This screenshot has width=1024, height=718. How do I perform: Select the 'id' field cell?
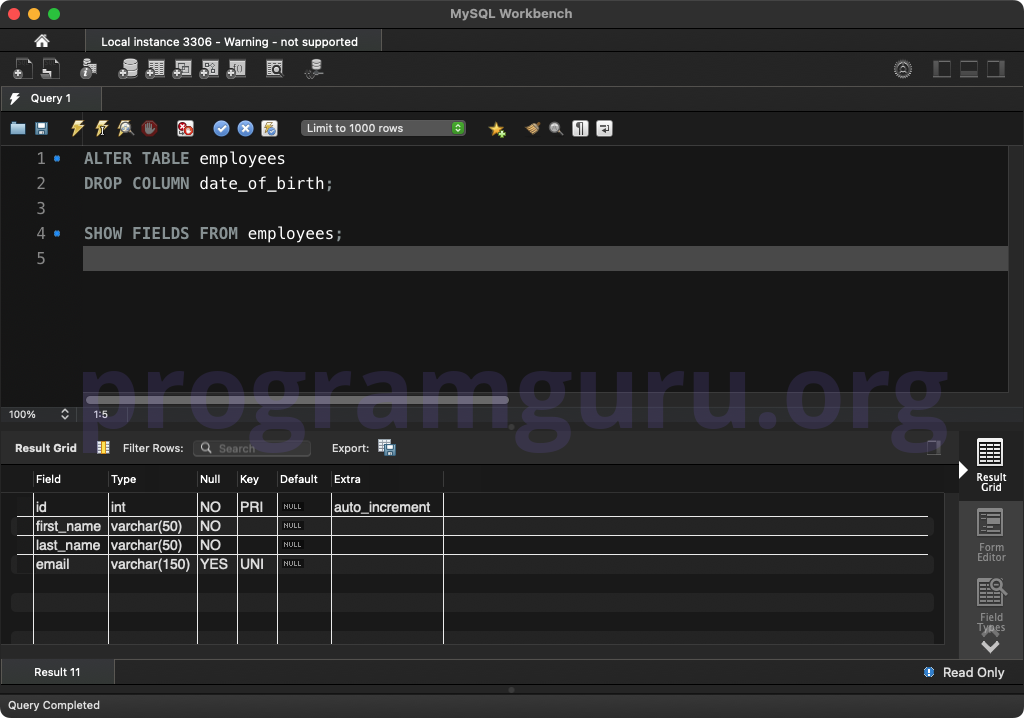tap(71, 507)
